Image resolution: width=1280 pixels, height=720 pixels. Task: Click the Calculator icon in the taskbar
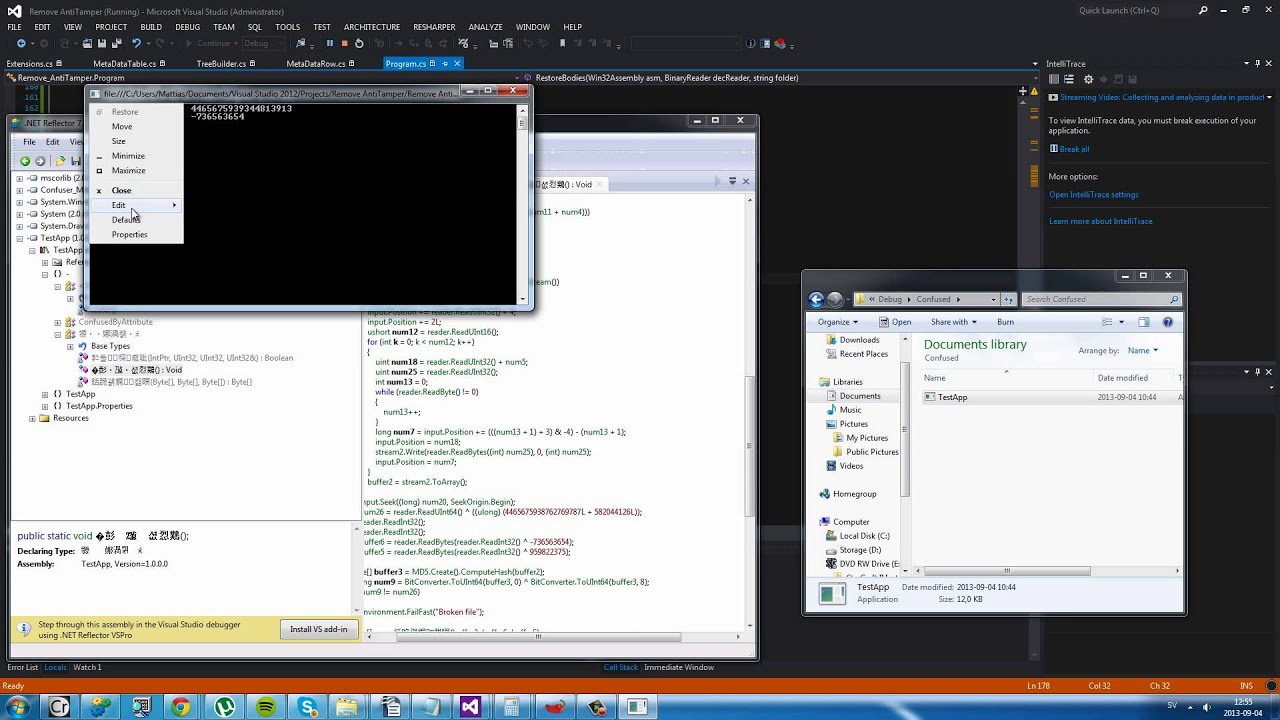(511, 707)
